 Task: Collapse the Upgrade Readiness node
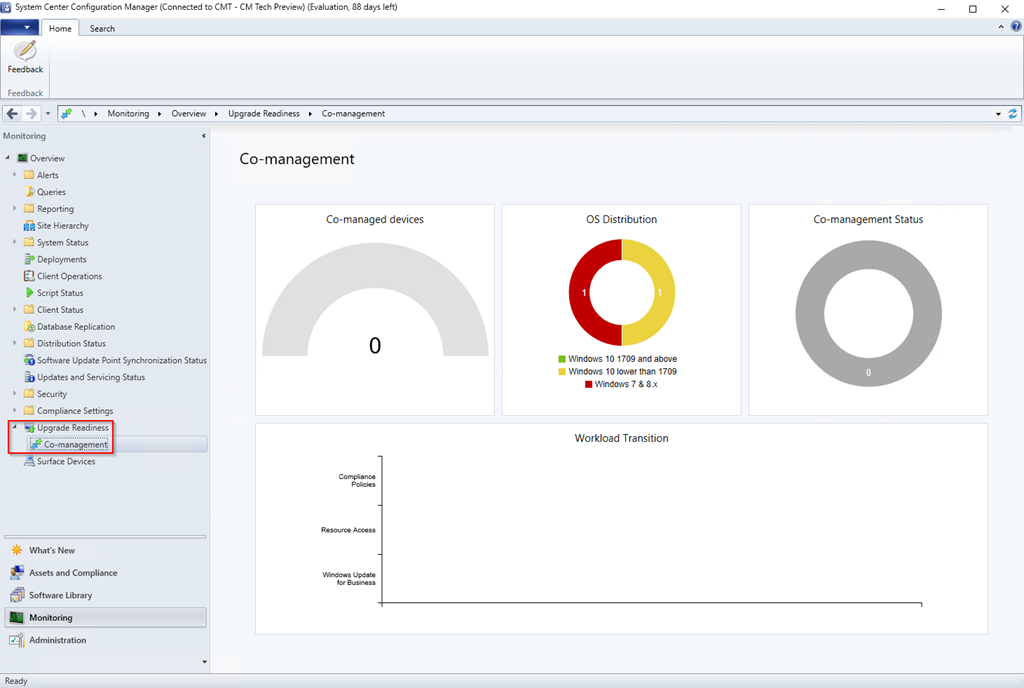(x=15, y=428)
